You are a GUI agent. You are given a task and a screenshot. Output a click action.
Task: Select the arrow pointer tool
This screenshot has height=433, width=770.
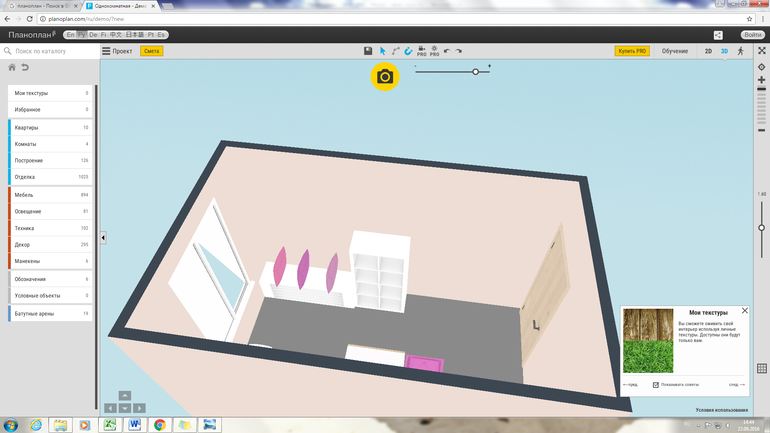click(382, 50)
